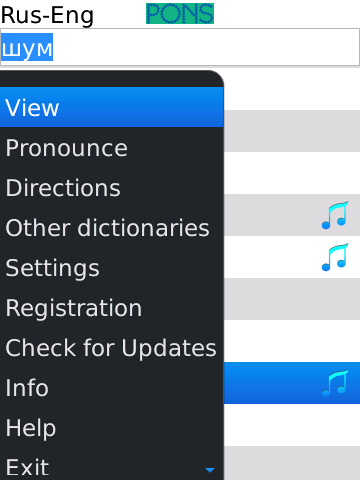Screen dimensions: 360x480
Task: Expand more menu items via the blue down arrow
Action: coord(210,470)
